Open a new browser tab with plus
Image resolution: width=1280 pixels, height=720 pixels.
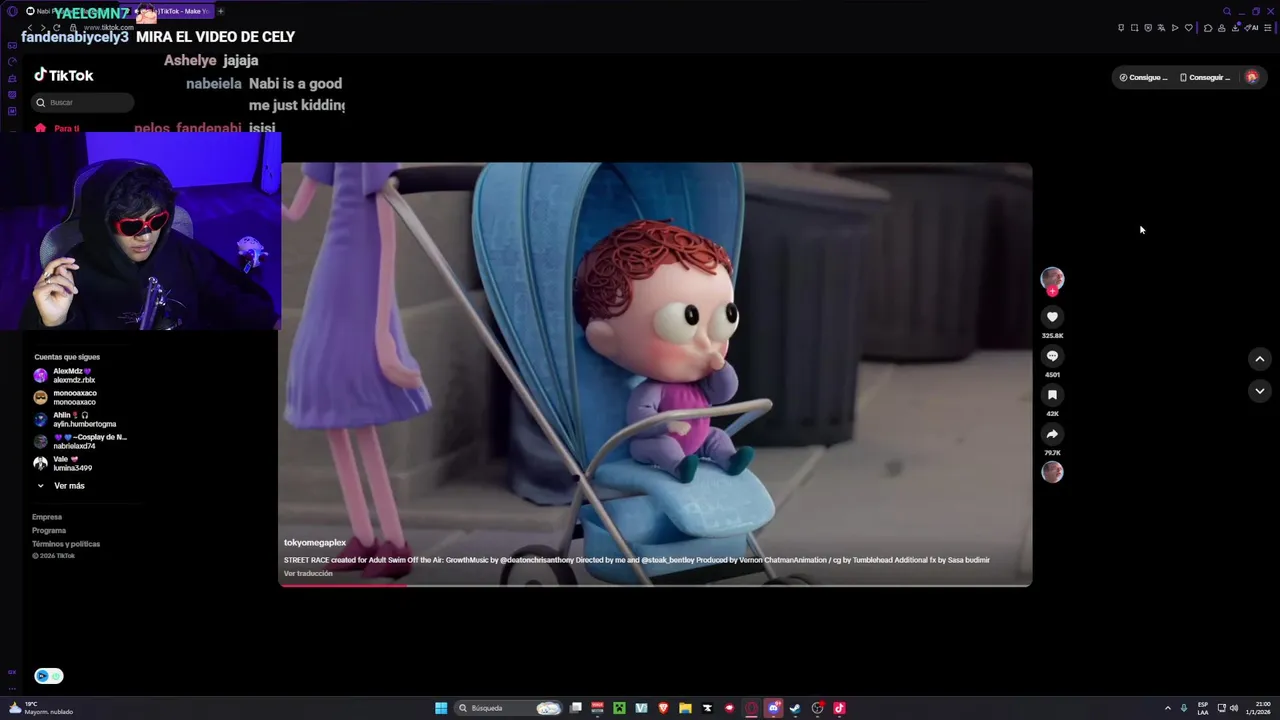click(221, 11)
